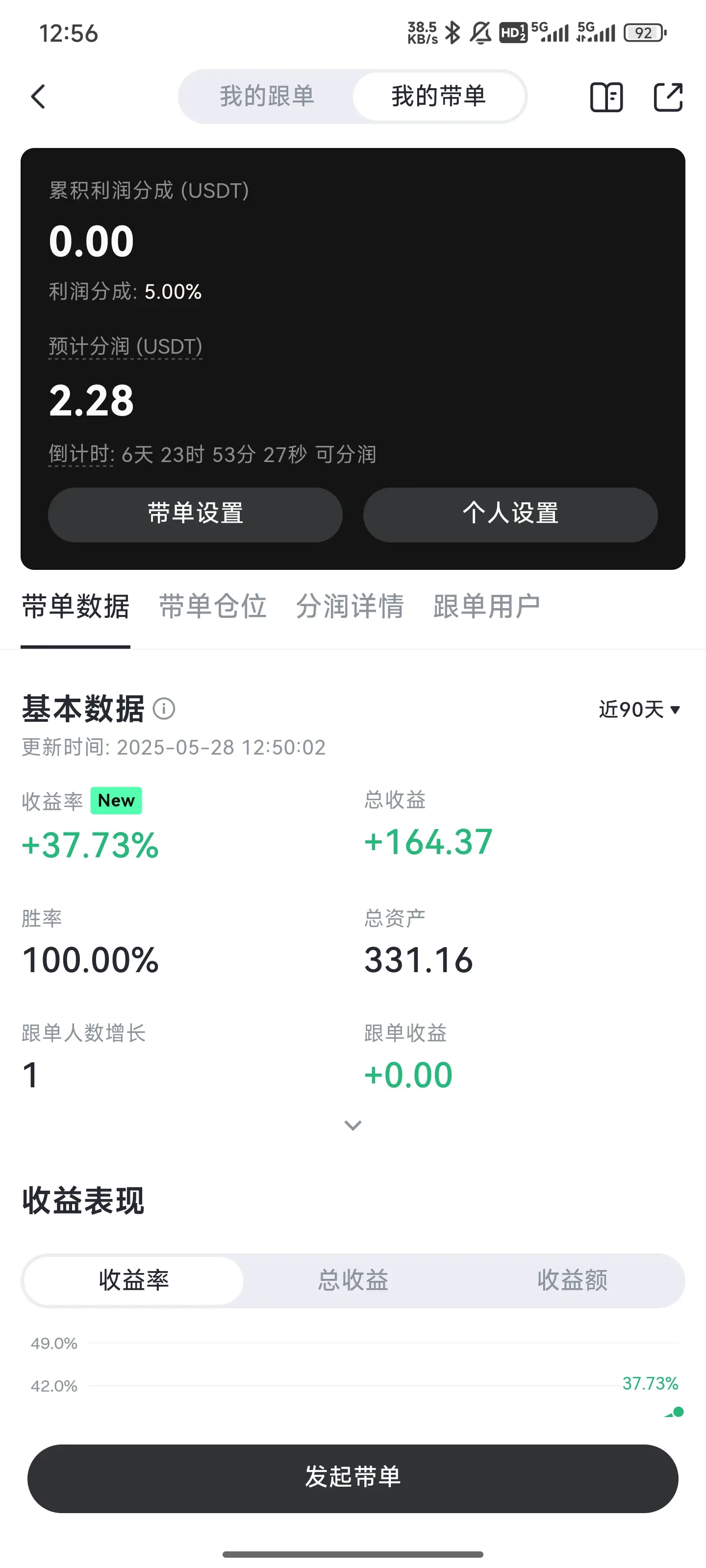The height and width of the screenshot is (1568, 706).
Task: Open 分润详情 tab
Action: point(350,606)
